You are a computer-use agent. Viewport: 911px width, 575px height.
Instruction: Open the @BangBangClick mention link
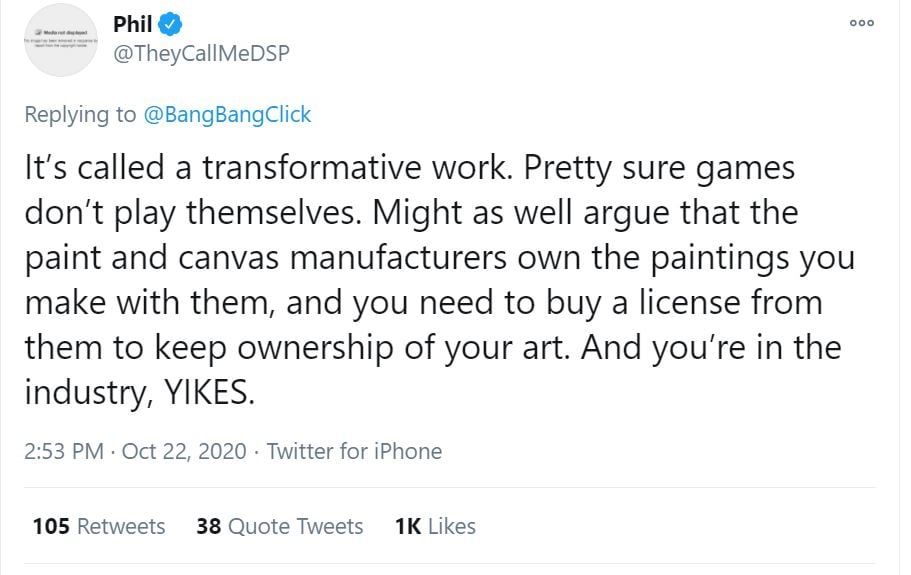[228, 114]
